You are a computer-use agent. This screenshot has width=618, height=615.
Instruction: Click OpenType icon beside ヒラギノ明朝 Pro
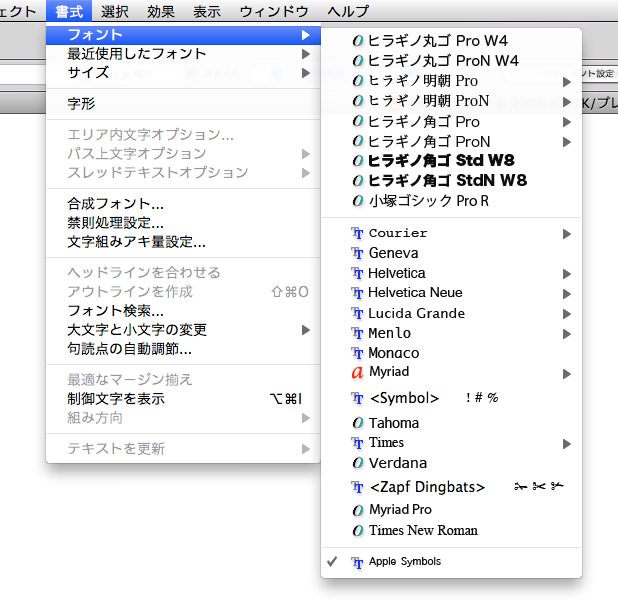357,81
